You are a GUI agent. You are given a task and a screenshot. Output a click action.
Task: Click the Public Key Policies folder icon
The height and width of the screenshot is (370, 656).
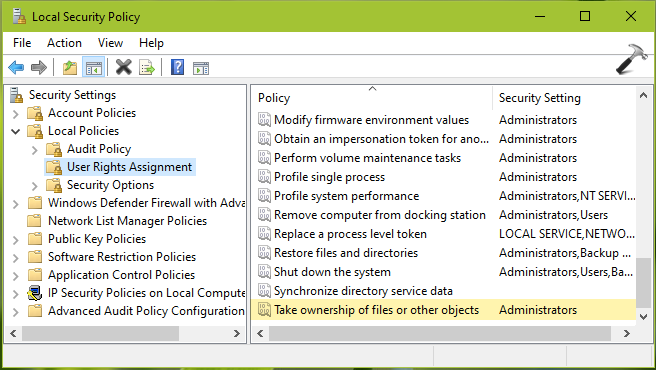tap(35, 239)
